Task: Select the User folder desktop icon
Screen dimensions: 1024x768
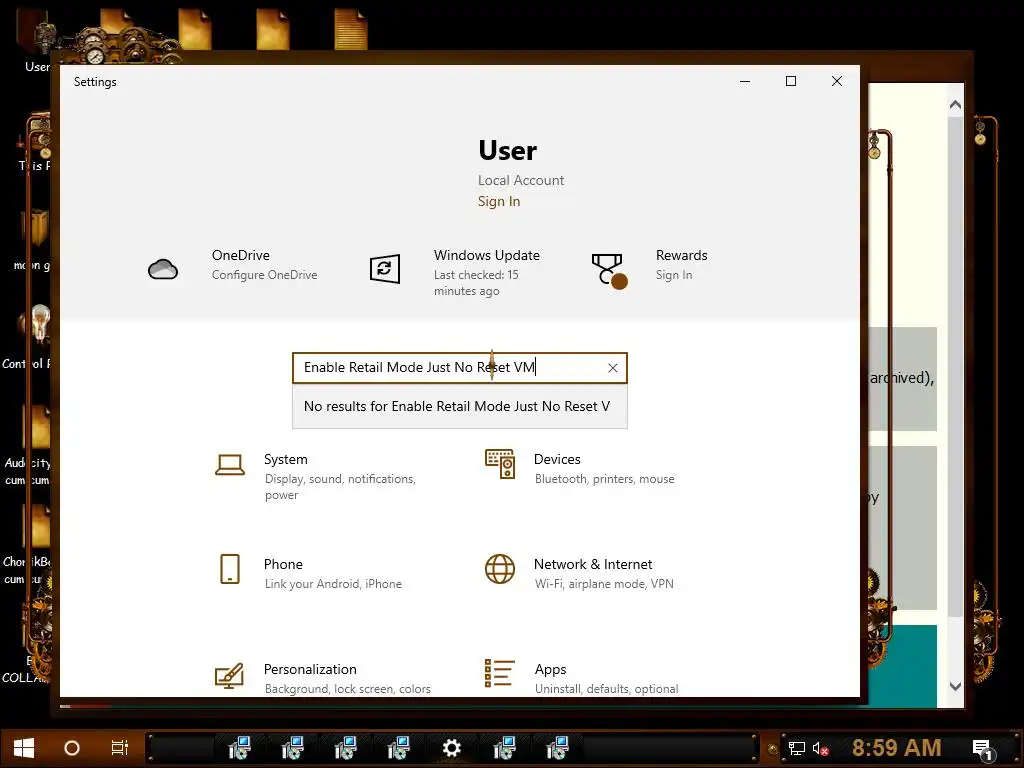Action: (36, 40)
